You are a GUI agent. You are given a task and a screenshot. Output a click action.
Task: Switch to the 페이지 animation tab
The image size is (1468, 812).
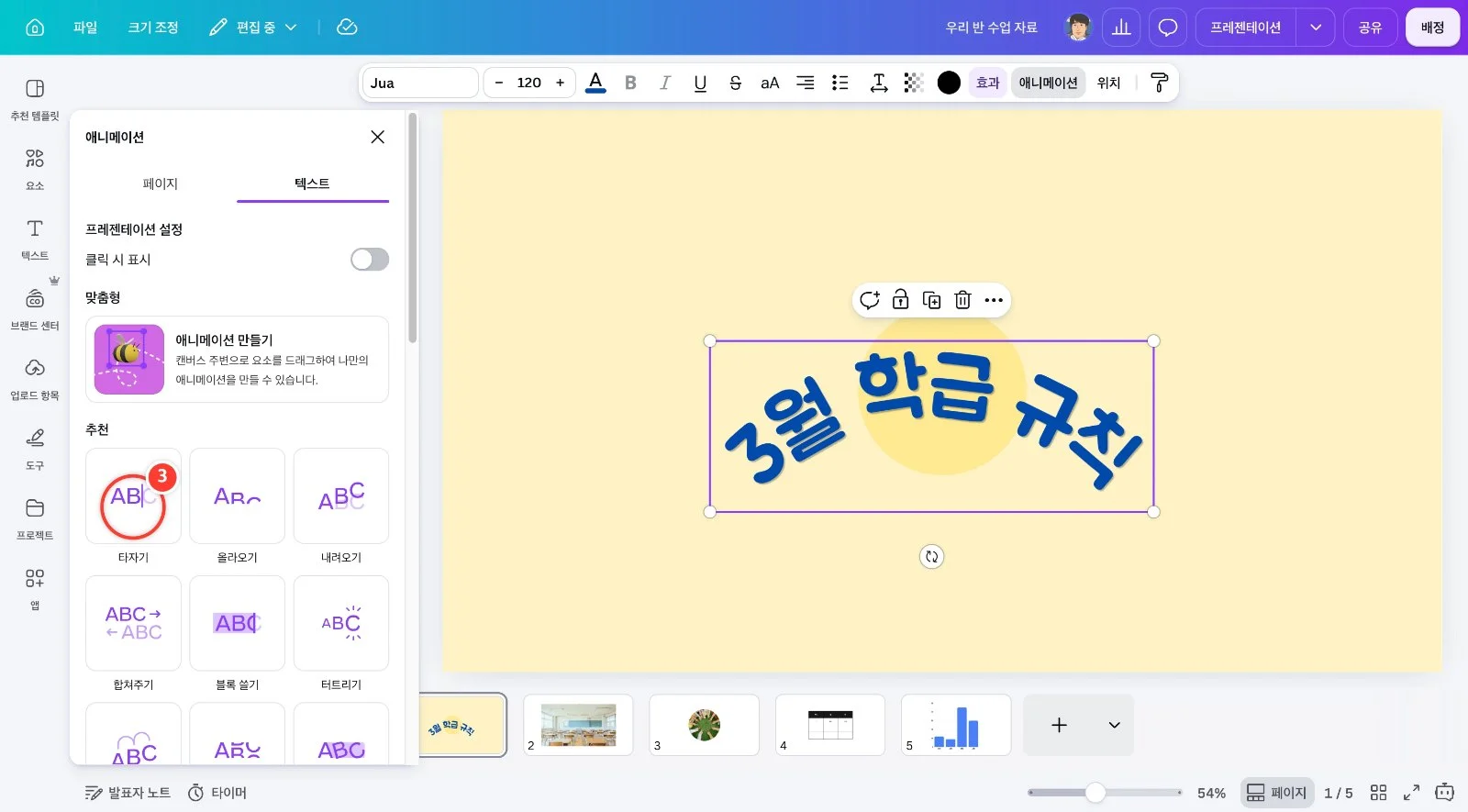click(161, 184)
